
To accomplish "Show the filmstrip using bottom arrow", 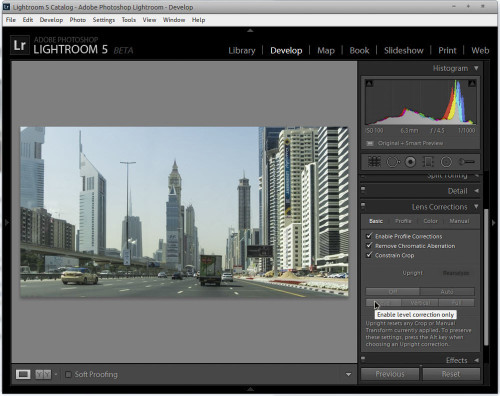I will click(x=250, y=389).
